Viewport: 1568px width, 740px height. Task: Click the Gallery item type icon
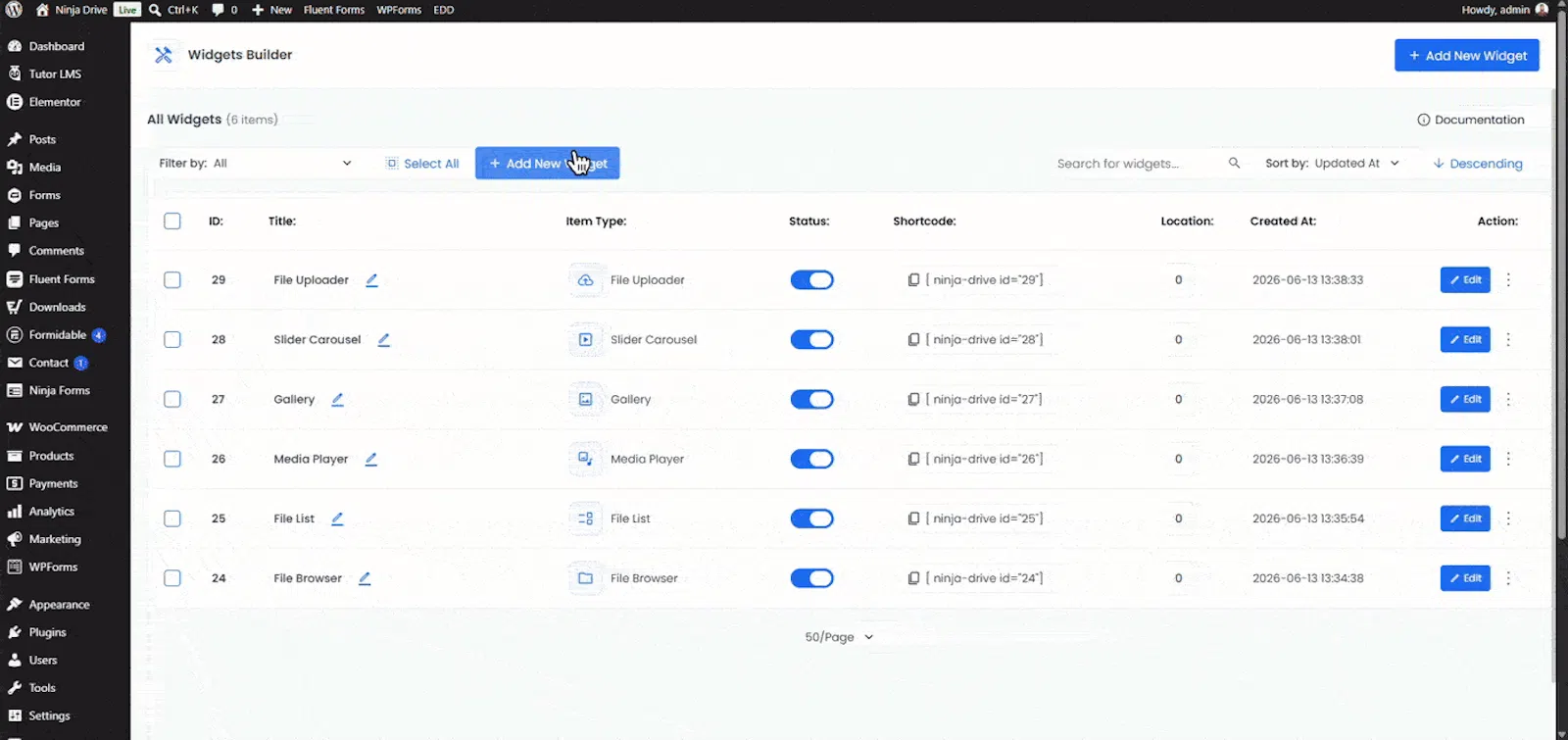[x=585, y=400]
